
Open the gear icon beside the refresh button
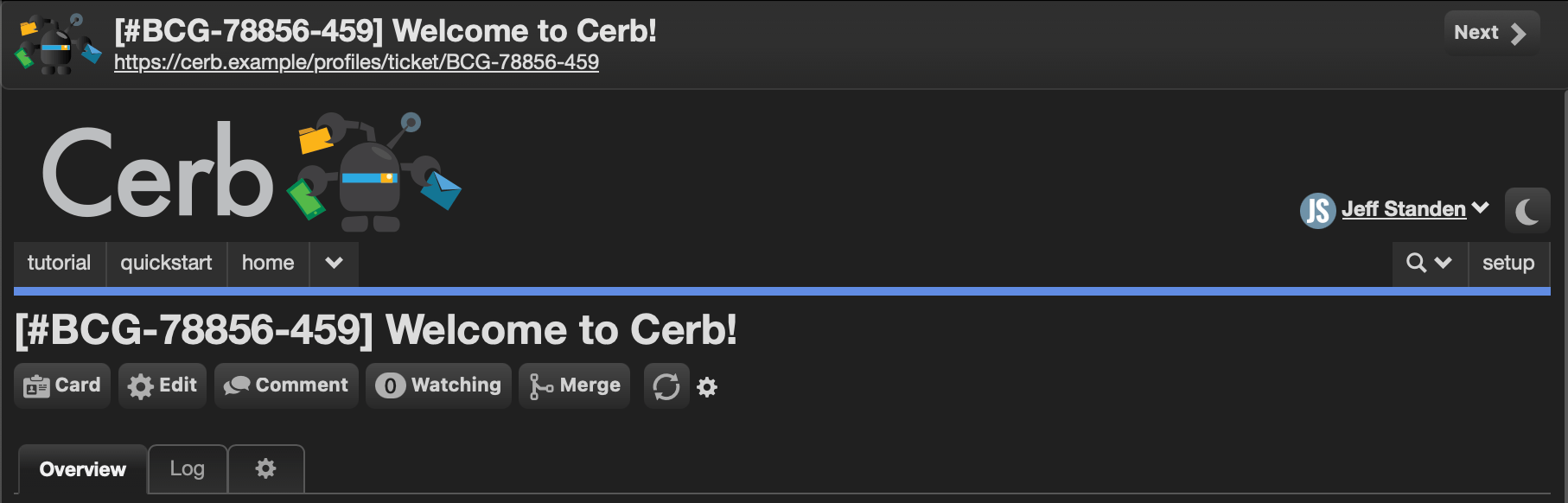tap(707, 386)
